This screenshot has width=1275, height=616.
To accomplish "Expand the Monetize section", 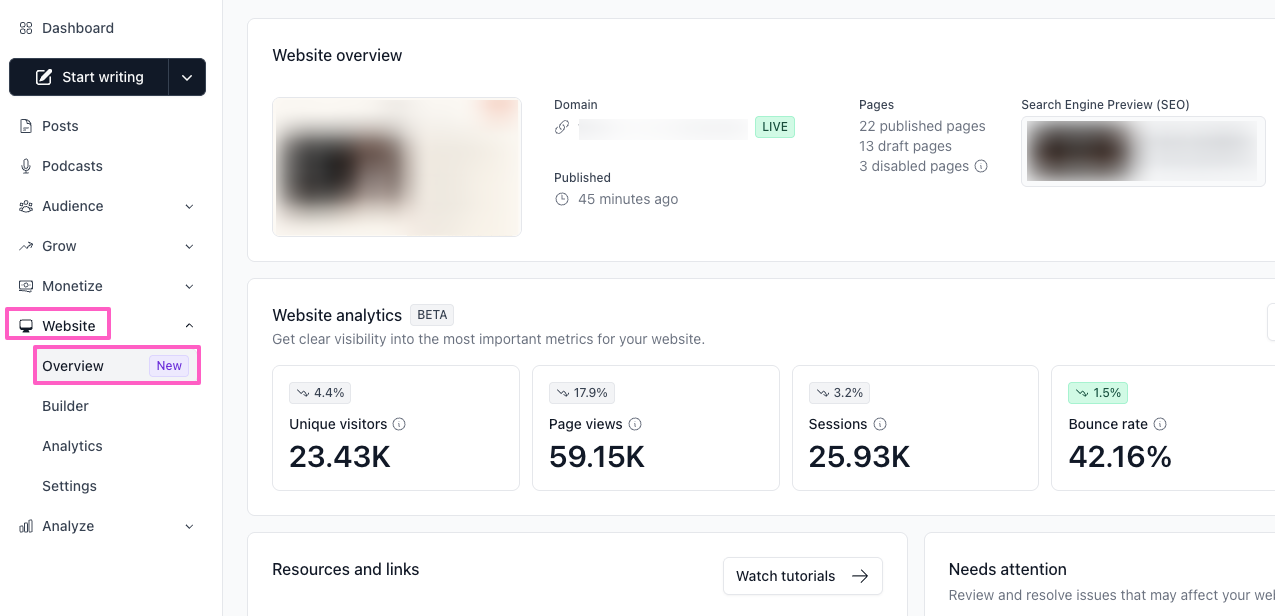I will pyautogui.click(x=189, y=286).
